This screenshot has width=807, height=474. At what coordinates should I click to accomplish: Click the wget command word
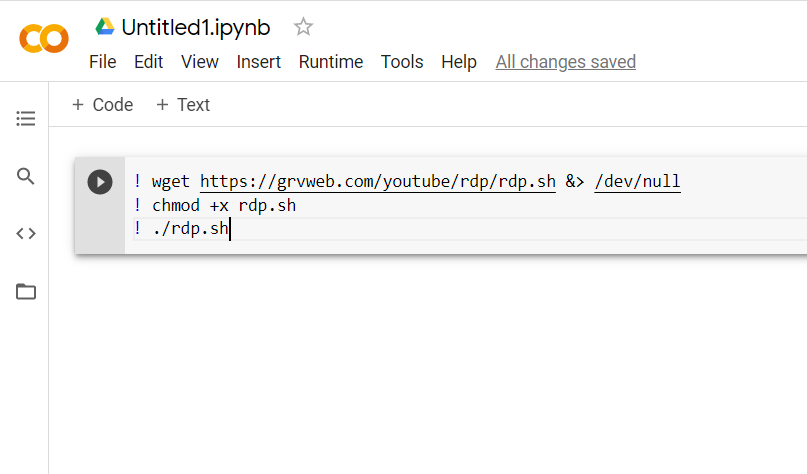click(x=170, y=182)
